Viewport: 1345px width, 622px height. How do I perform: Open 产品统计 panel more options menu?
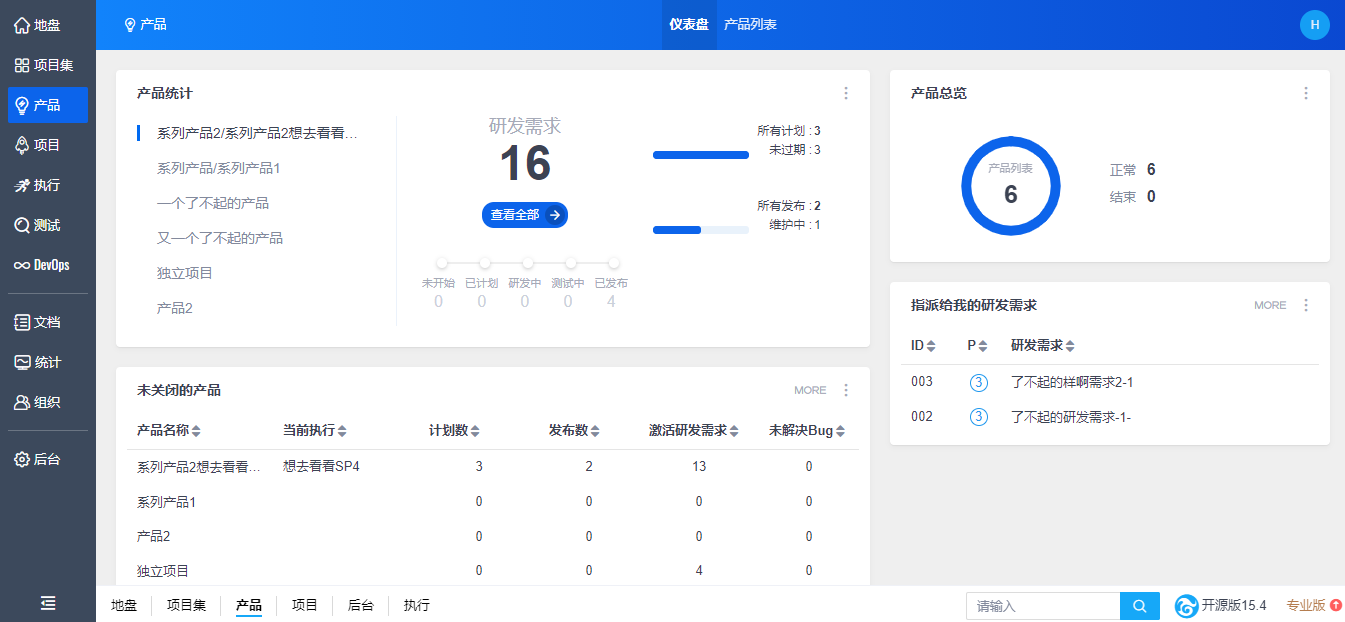[x=845, y=93]
